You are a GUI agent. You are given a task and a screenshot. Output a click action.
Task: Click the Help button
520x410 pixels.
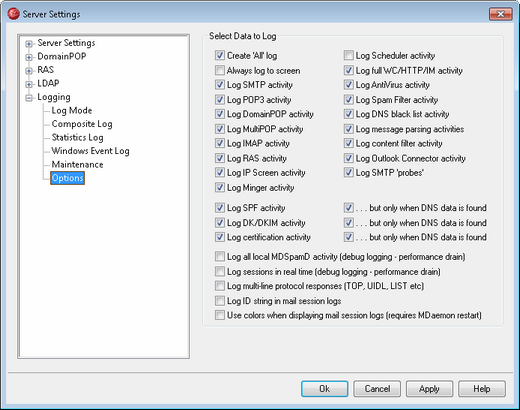(x=482, y=389)
